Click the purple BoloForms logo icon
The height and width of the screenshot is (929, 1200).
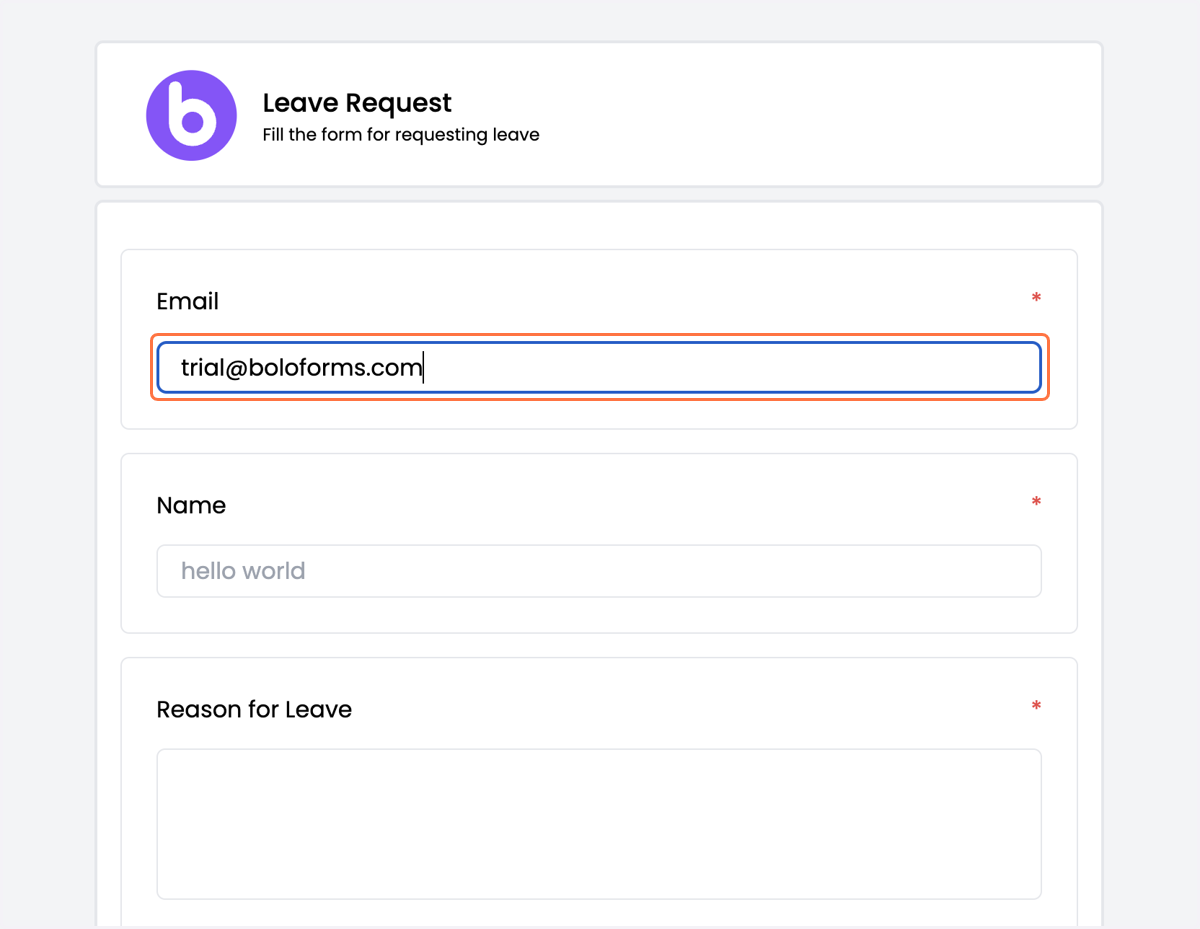(191, 115)
